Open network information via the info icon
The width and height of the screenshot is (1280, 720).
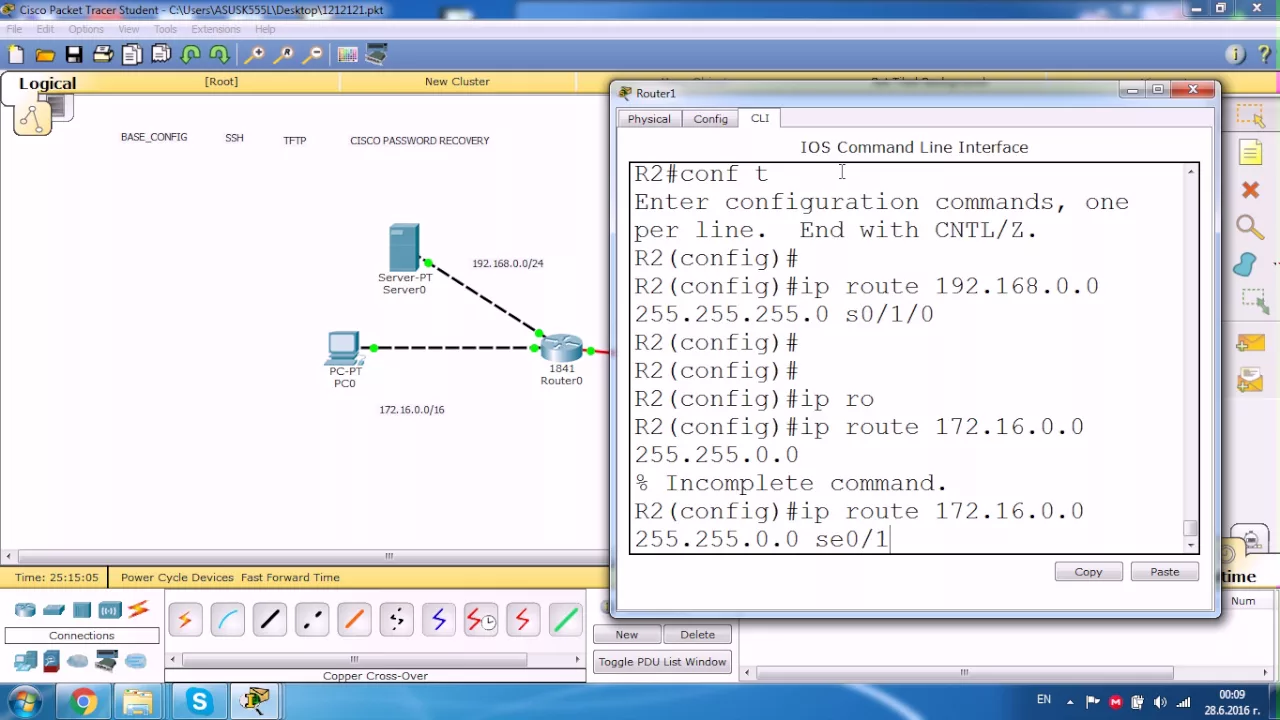click(x=1235, y=55)
